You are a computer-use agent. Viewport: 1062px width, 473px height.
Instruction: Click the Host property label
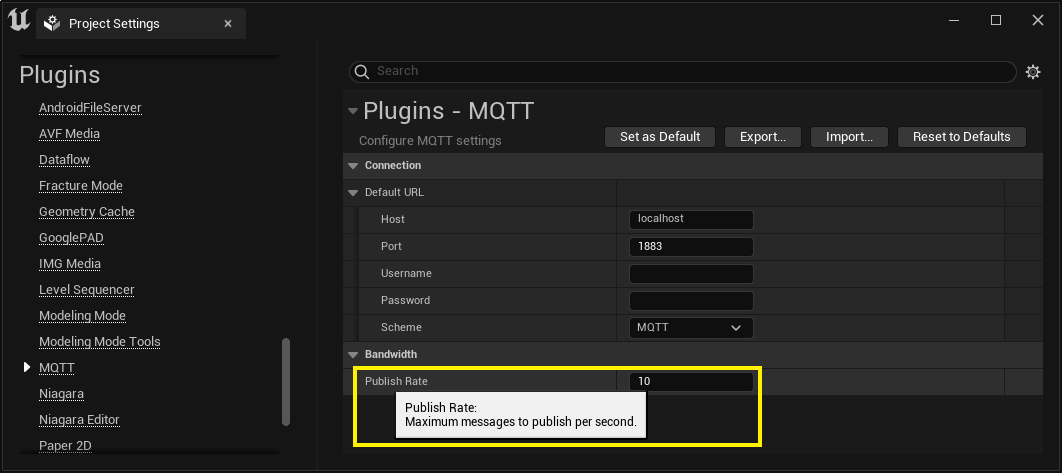(x=393, y=220)
